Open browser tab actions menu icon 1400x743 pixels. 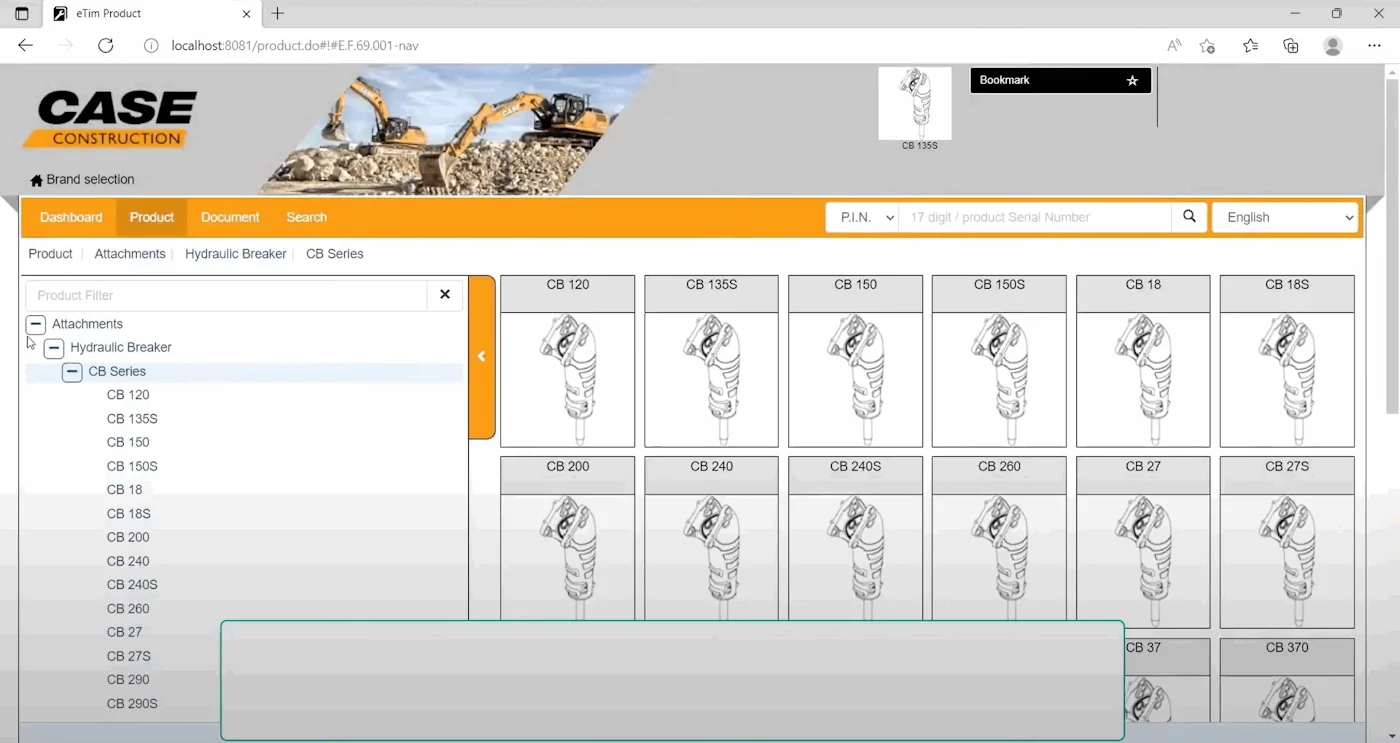[x=22, y=14]
